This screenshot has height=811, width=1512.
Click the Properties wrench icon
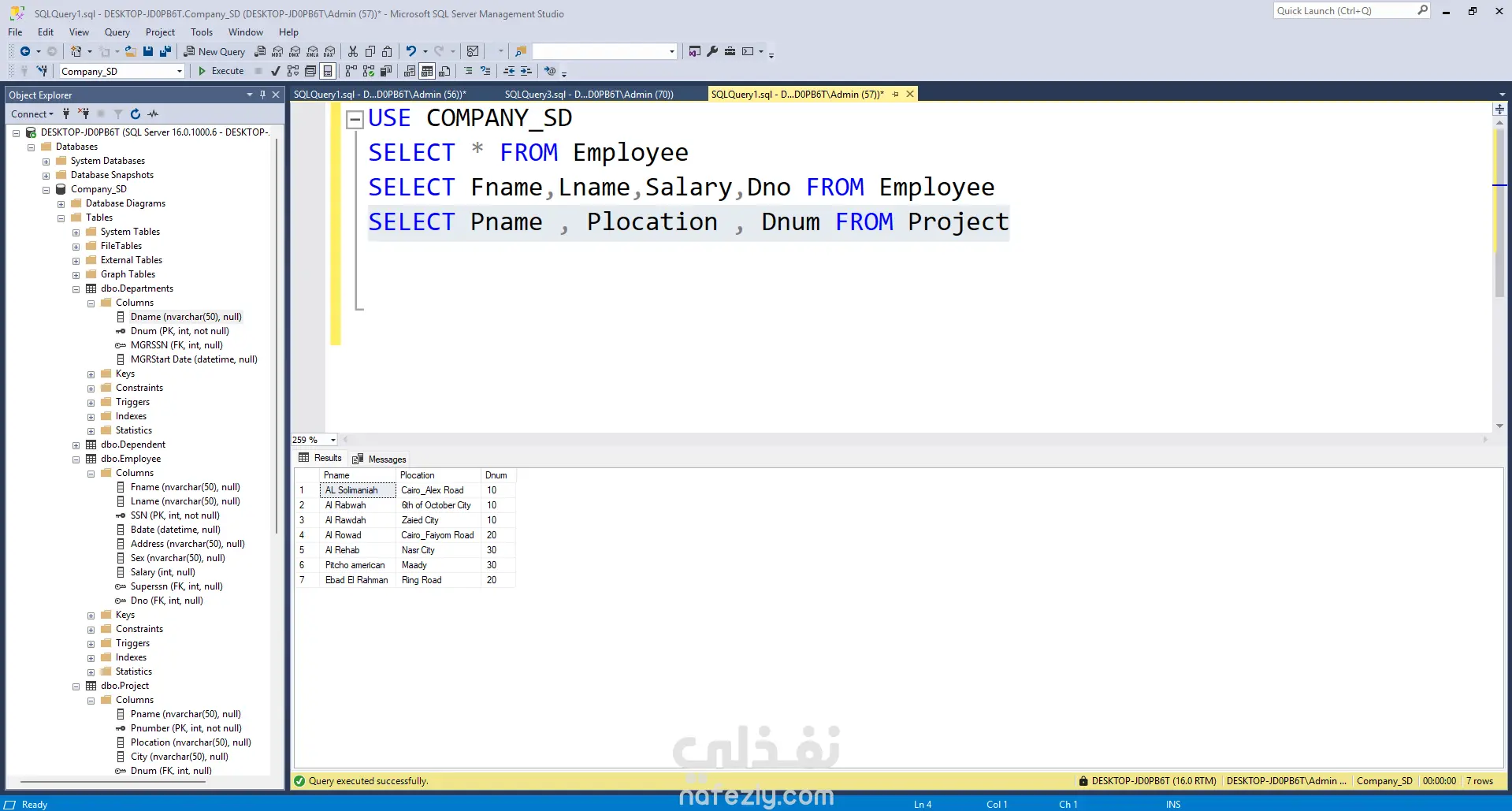(x=712, y=51)
